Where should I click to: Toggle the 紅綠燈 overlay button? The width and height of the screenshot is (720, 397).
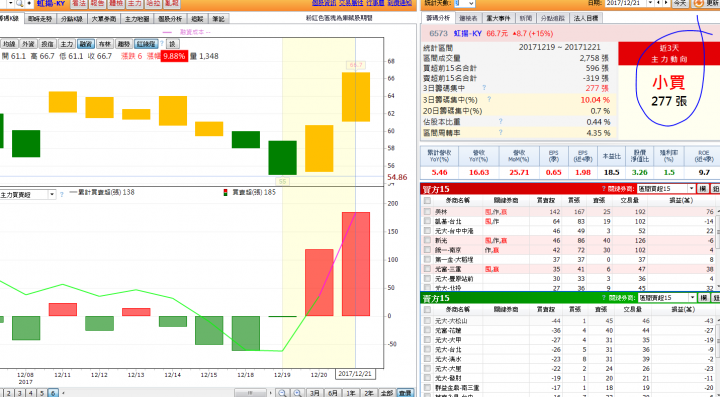(x=146, y=44)
